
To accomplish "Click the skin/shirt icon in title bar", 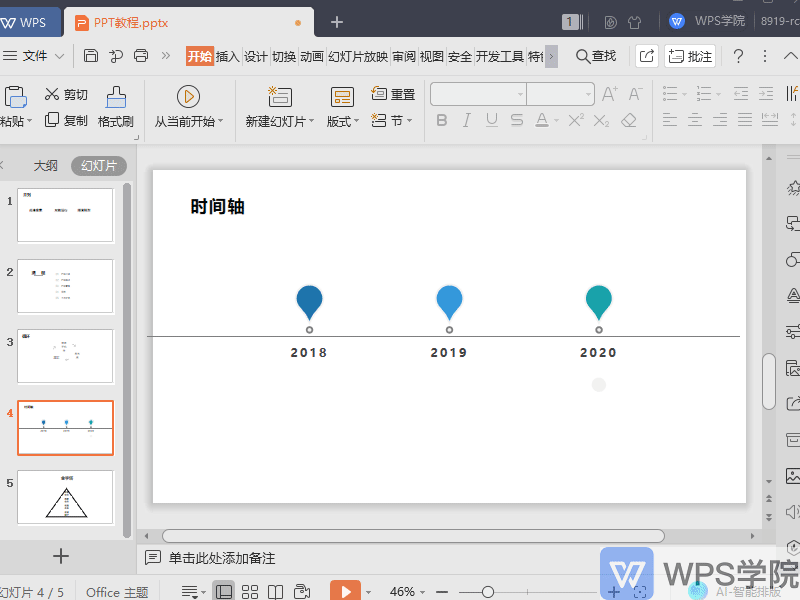I will pyautogui.click(x=634, y=22).
